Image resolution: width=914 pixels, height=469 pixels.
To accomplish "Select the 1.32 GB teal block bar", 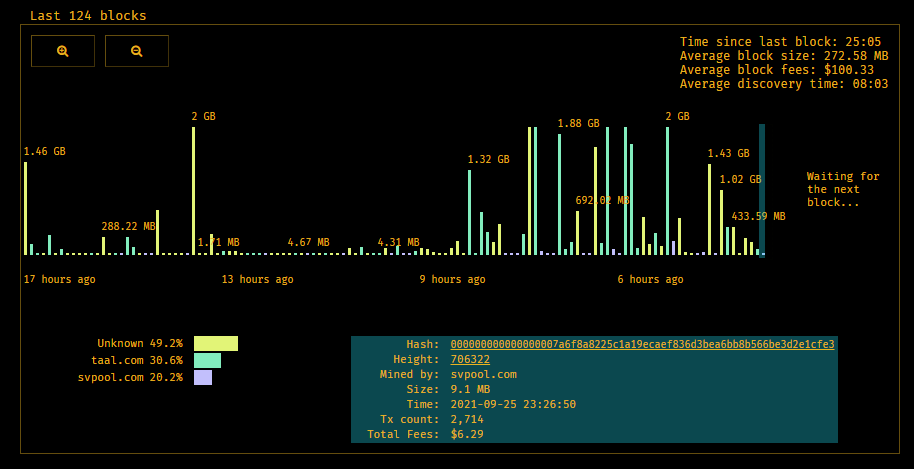I will (469, 213).
